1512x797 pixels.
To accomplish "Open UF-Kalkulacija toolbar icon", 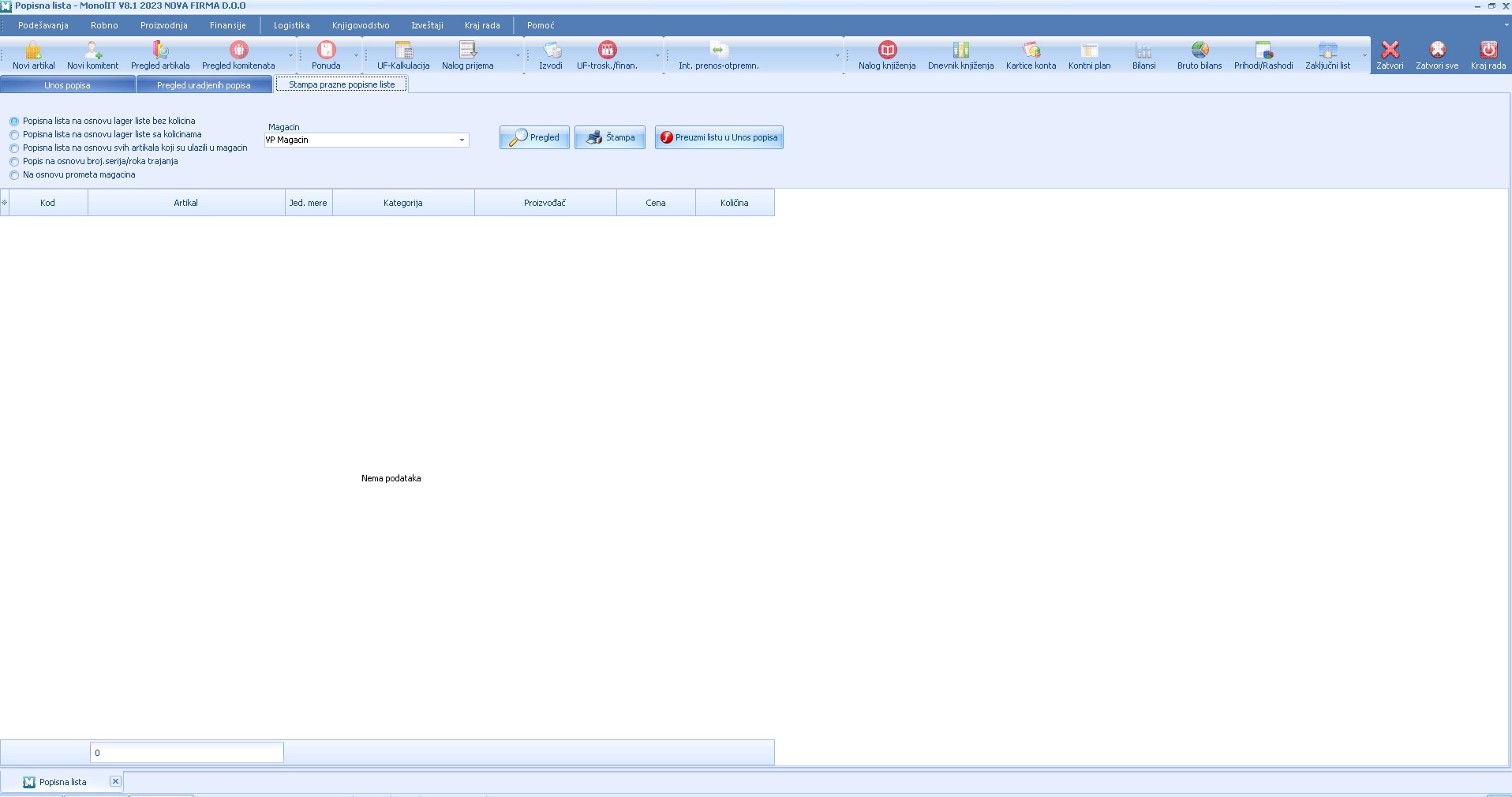I will [x=403, y=55].
